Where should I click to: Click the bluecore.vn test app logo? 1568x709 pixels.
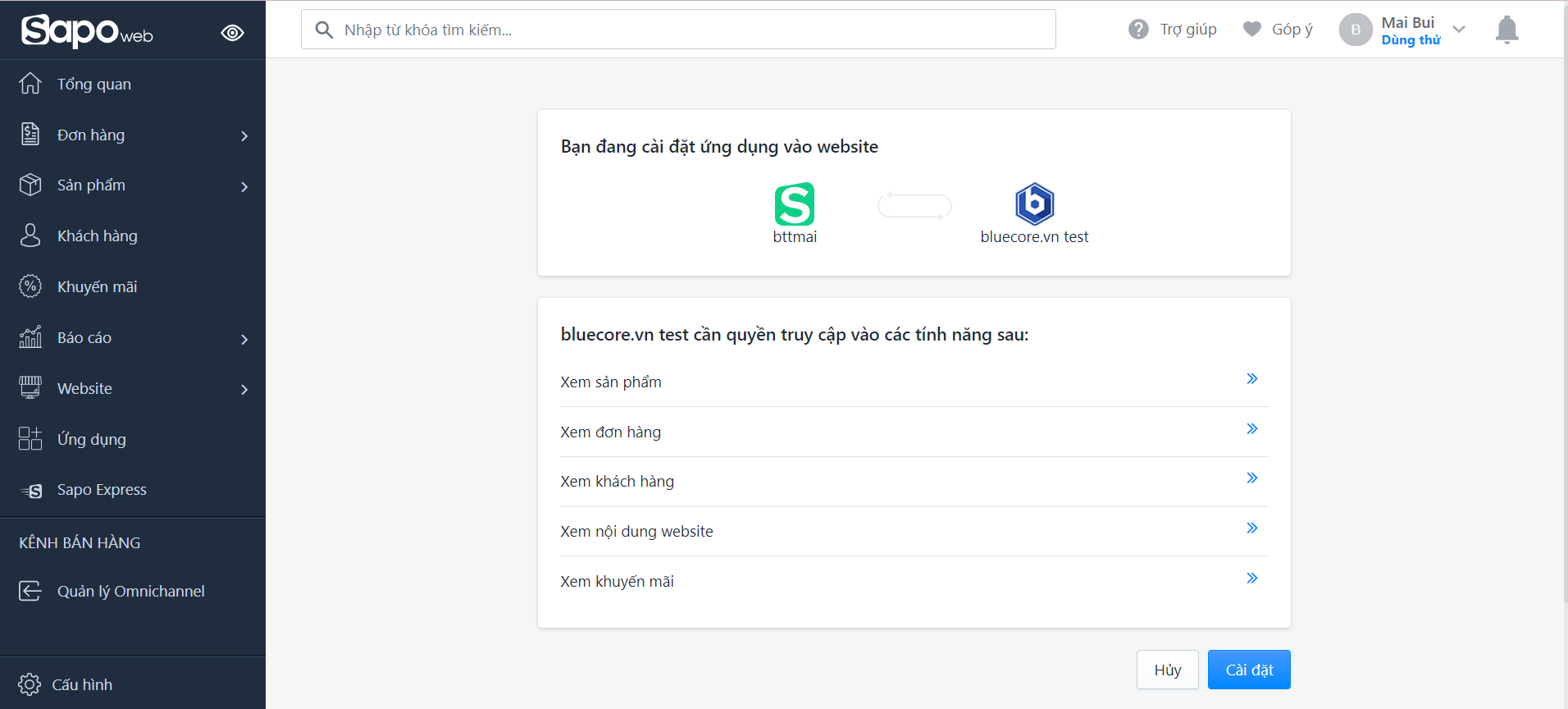point(1034,204)
